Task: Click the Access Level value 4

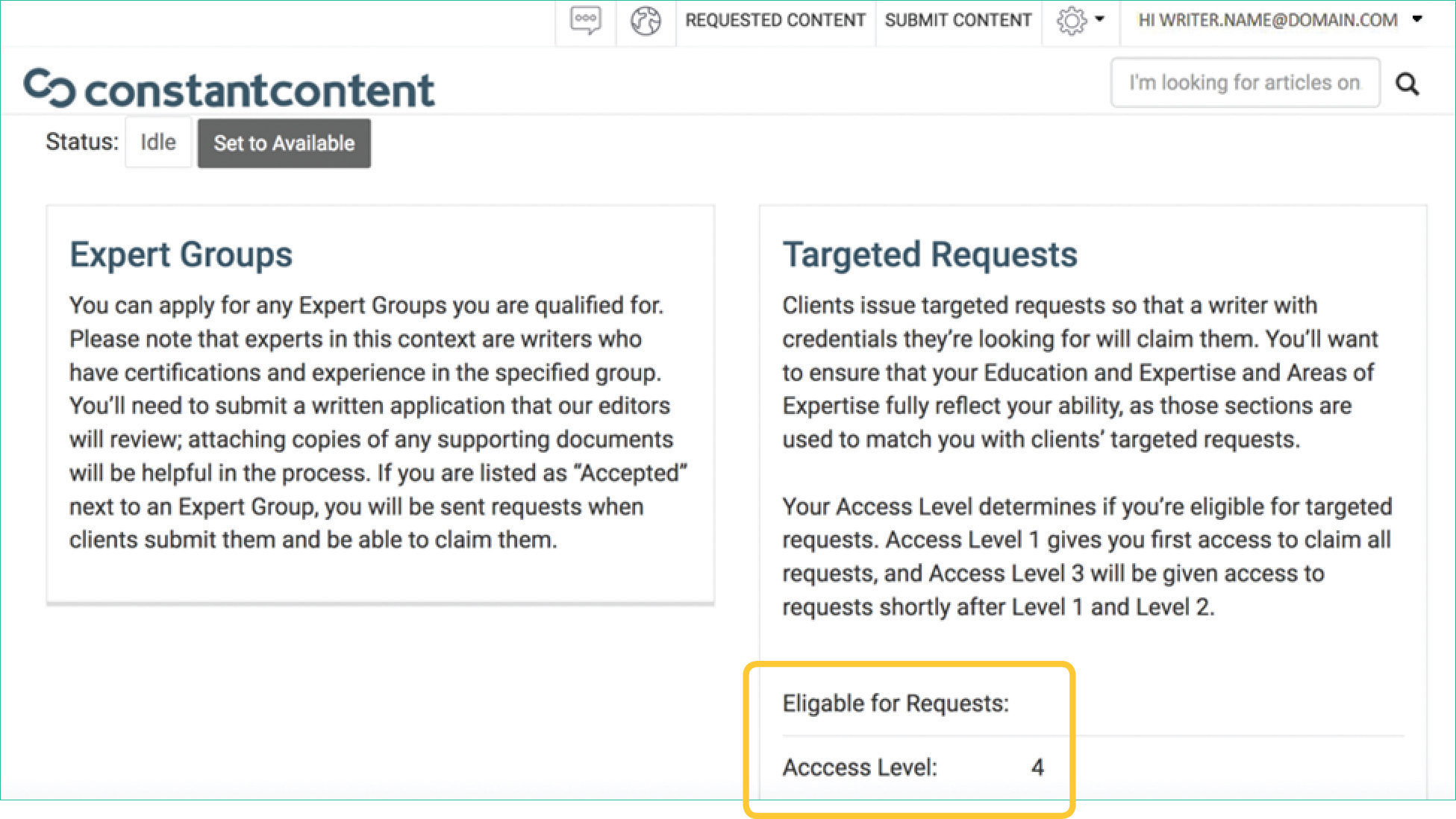Action: tap(1037, 768)
